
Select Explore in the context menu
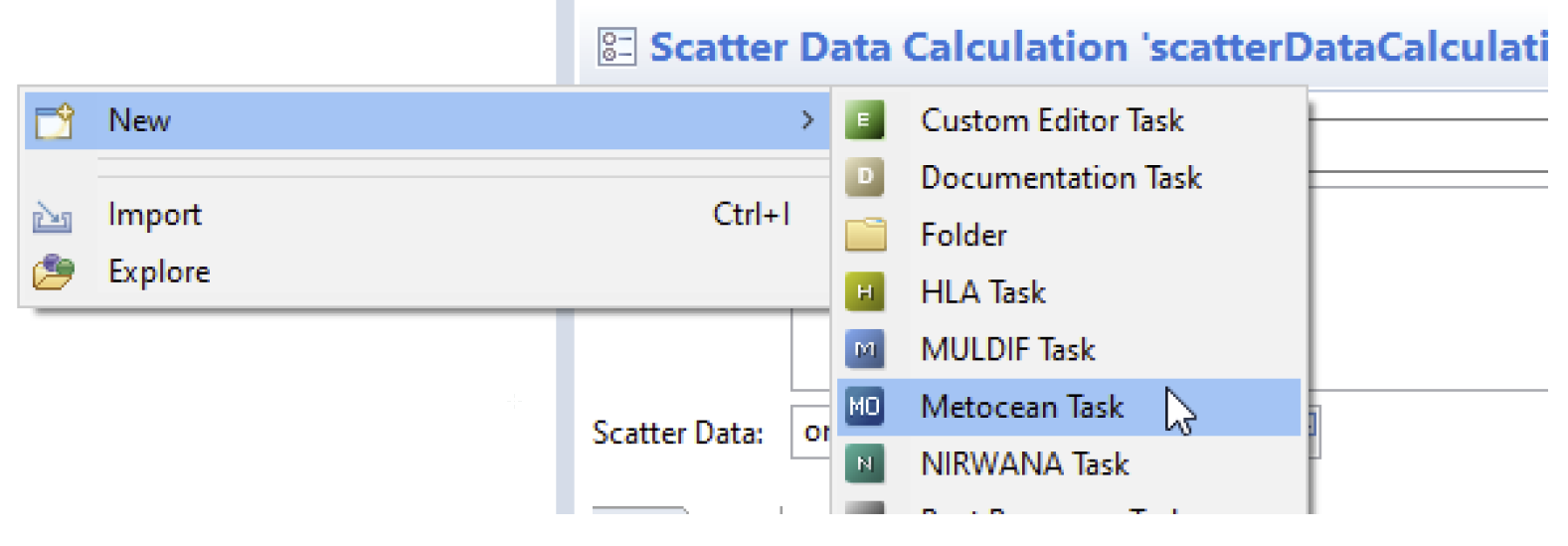159,273
